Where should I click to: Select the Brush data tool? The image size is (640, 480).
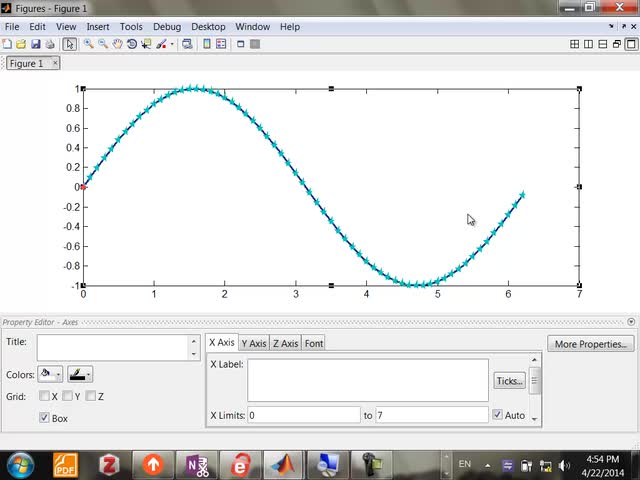pos(162,44)
